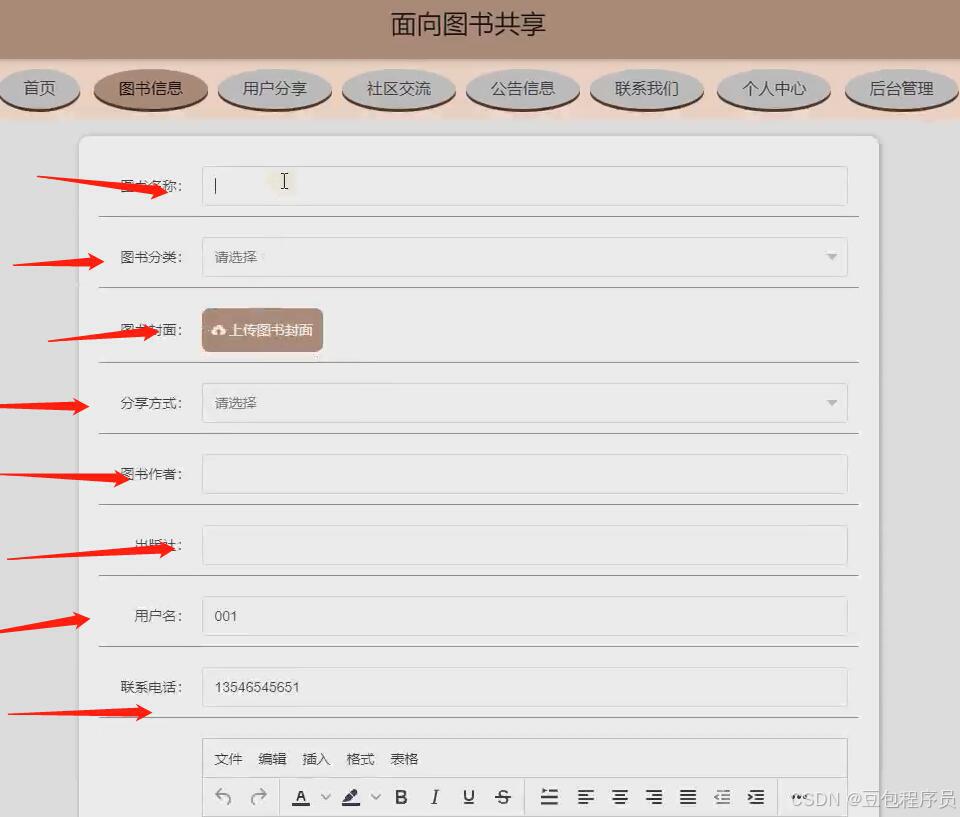Apply Strikethrough formatting in the editor
This screenshot has height=817, width=960.
click(503, 797)
